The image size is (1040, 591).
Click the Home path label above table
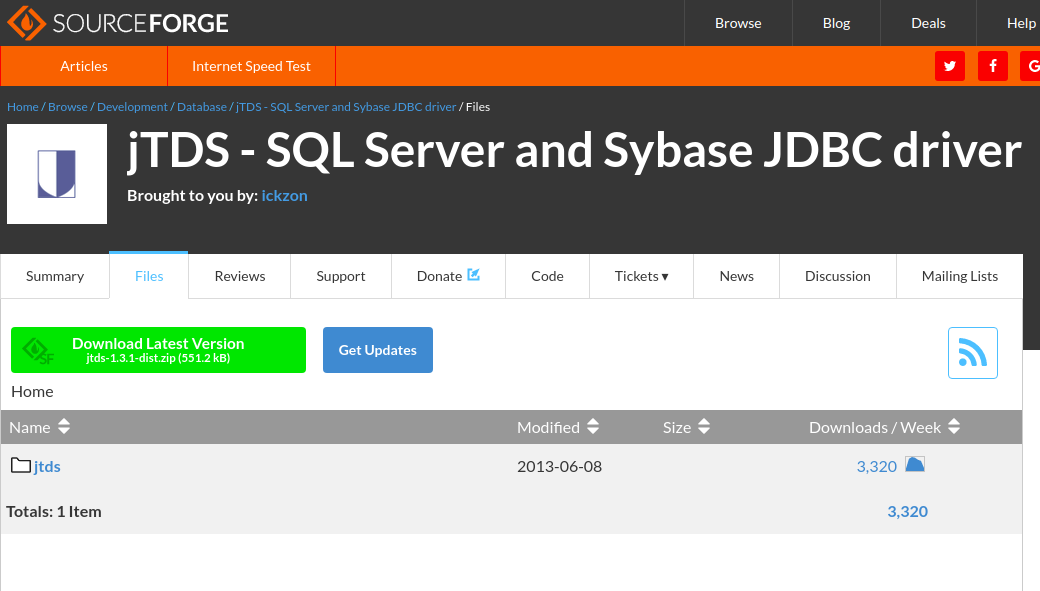click(x=32, y=391)
